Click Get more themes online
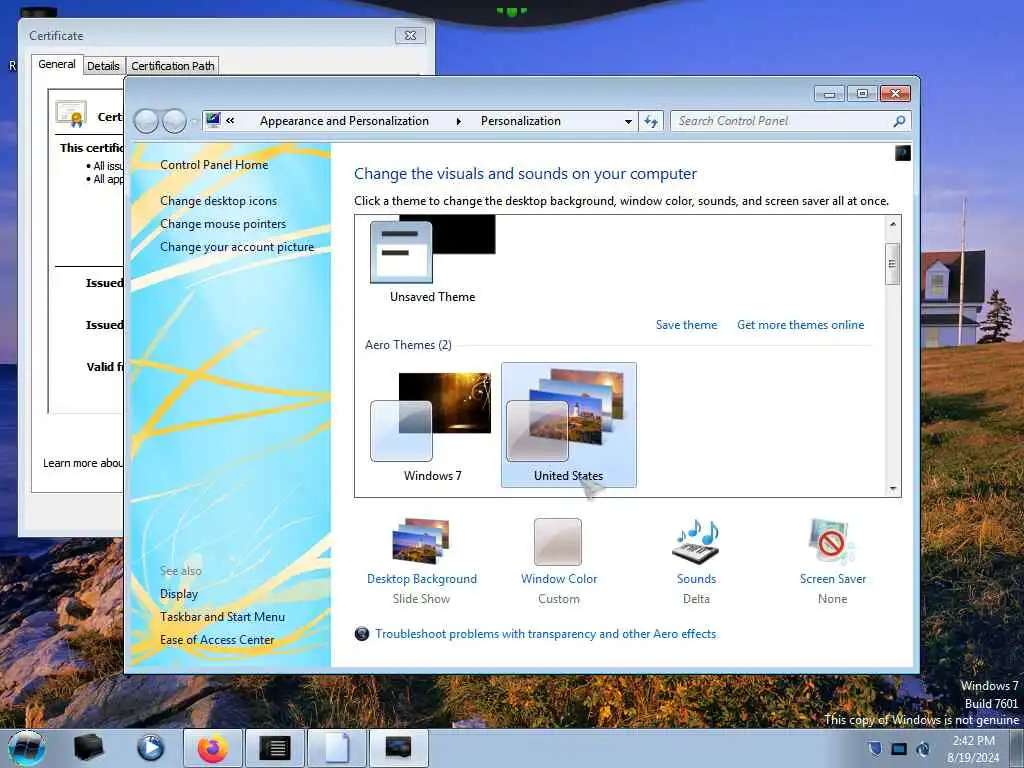The image size is (1024, 768). pyautogui.click(x=801, y=325)
